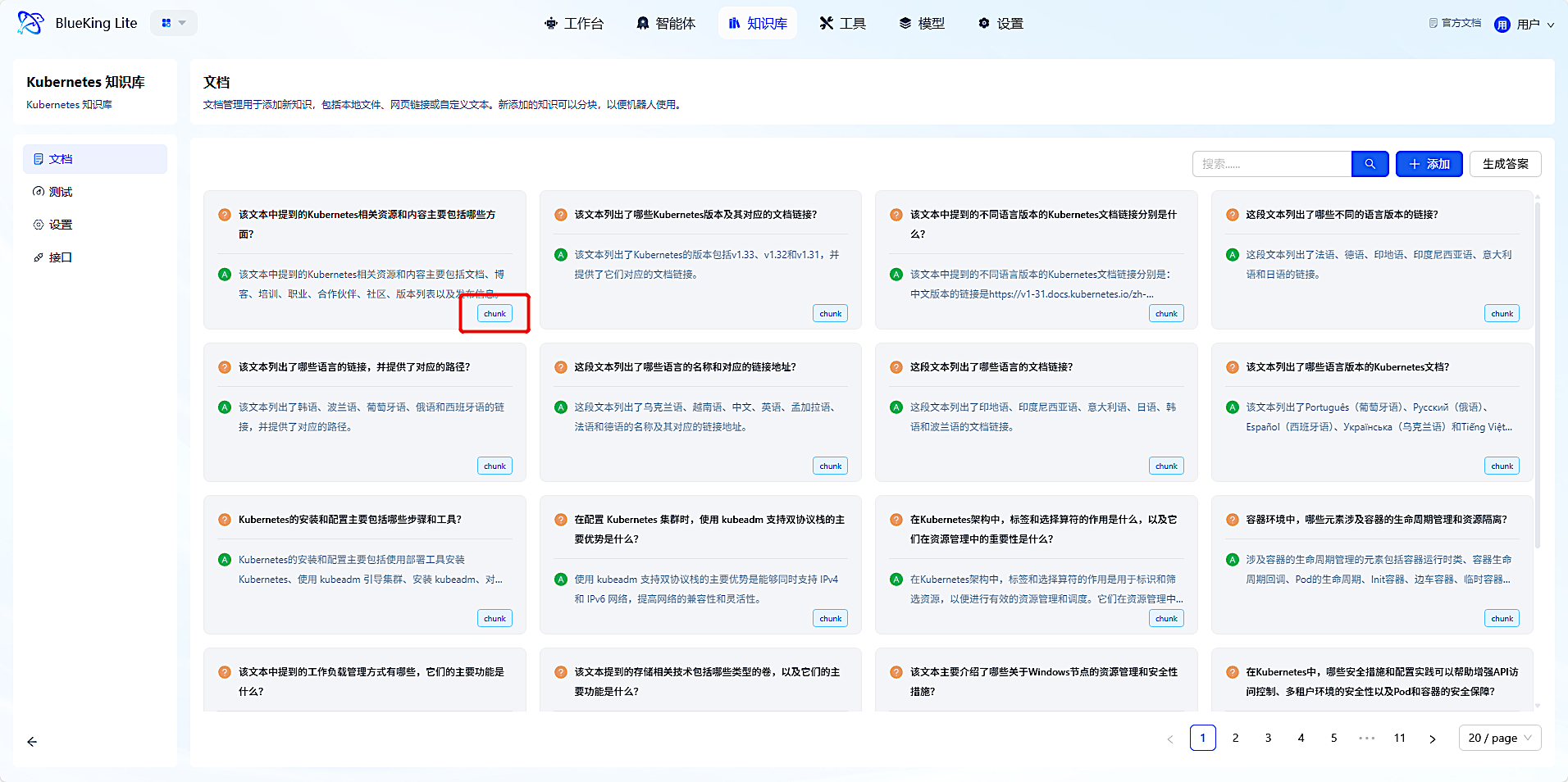
Task: Go to the 模型 navigation tab
Action: (922, 24)
